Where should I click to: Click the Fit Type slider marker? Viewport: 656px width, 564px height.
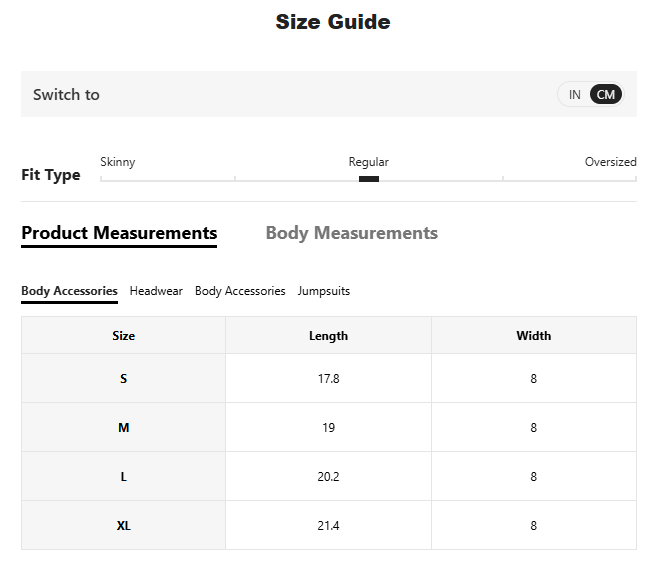tap(368, 179)
